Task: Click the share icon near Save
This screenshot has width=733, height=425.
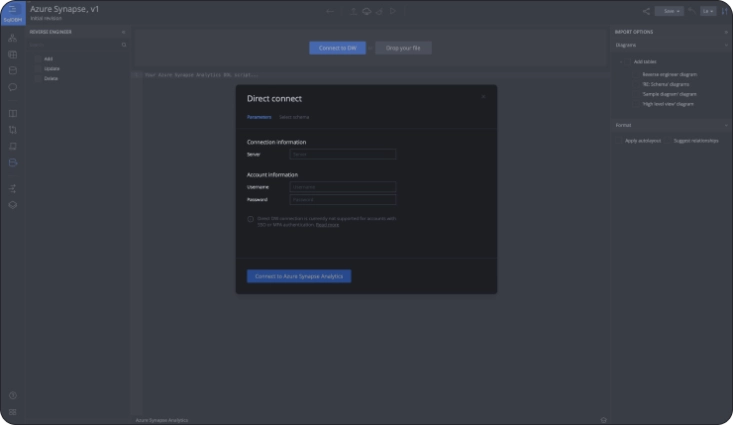Action: click(645, 11)
